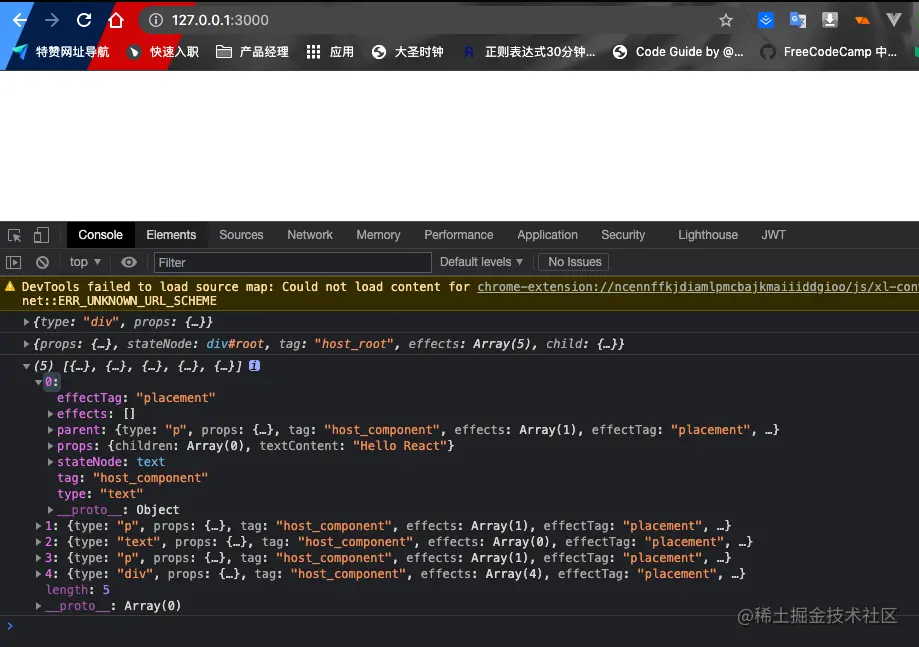919x647 pixels.
Task: Expand __proto__: Object entry
Action: 50,510
